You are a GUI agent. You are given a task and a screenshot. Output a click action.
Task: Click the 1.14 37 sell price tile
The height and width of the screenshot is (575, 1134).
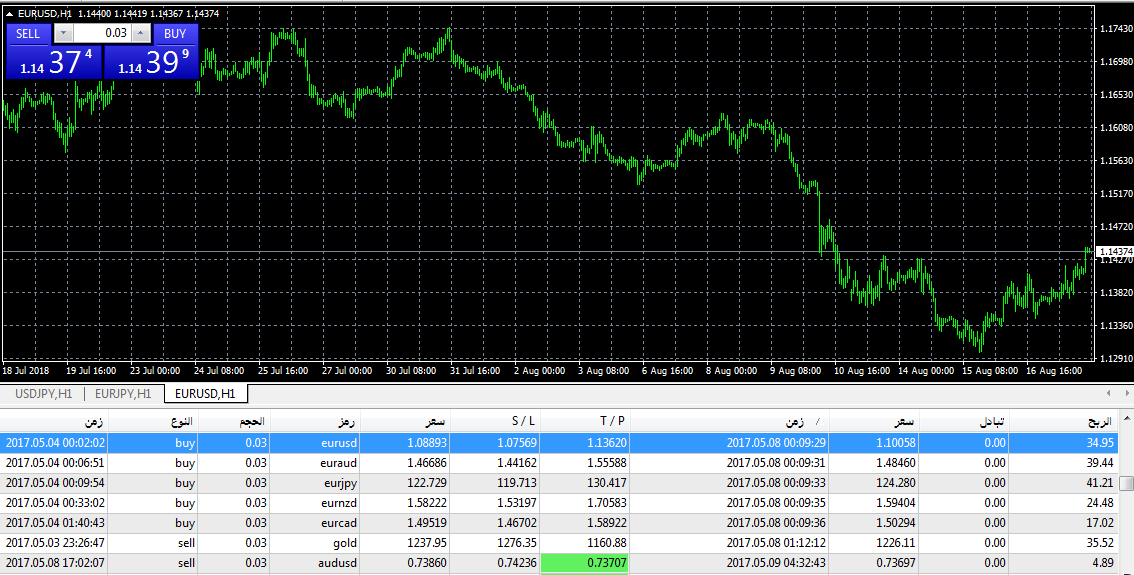[54, 62]
